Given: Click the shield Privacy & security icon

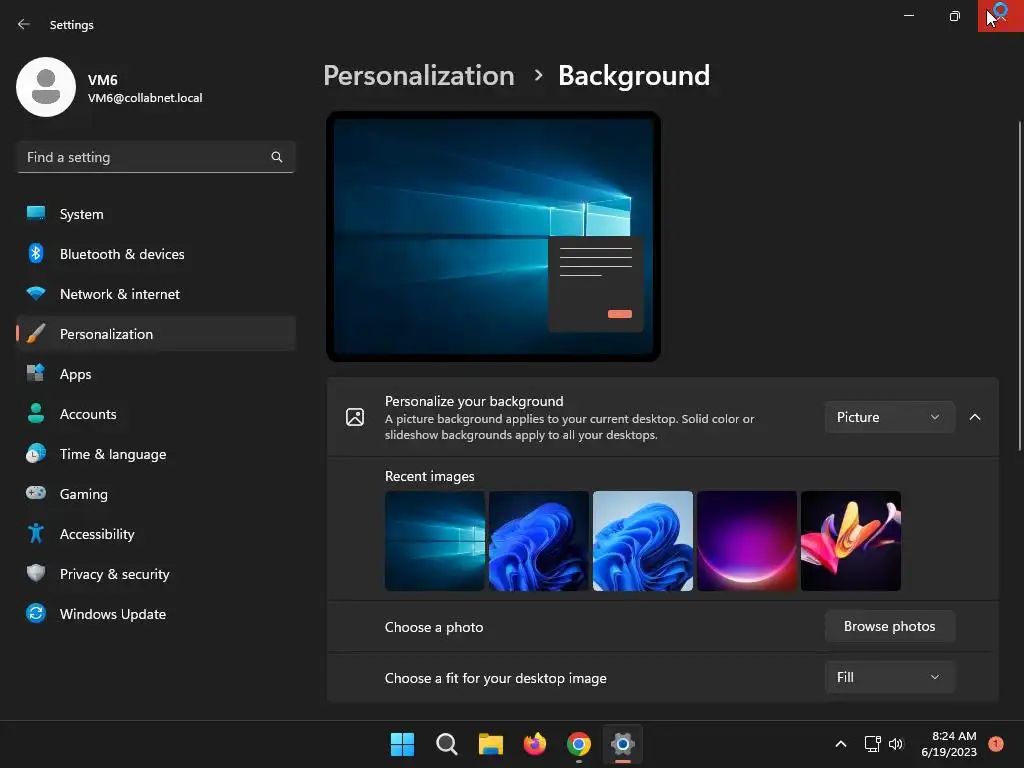Looking at the screenshot, I should click(36, 573).
